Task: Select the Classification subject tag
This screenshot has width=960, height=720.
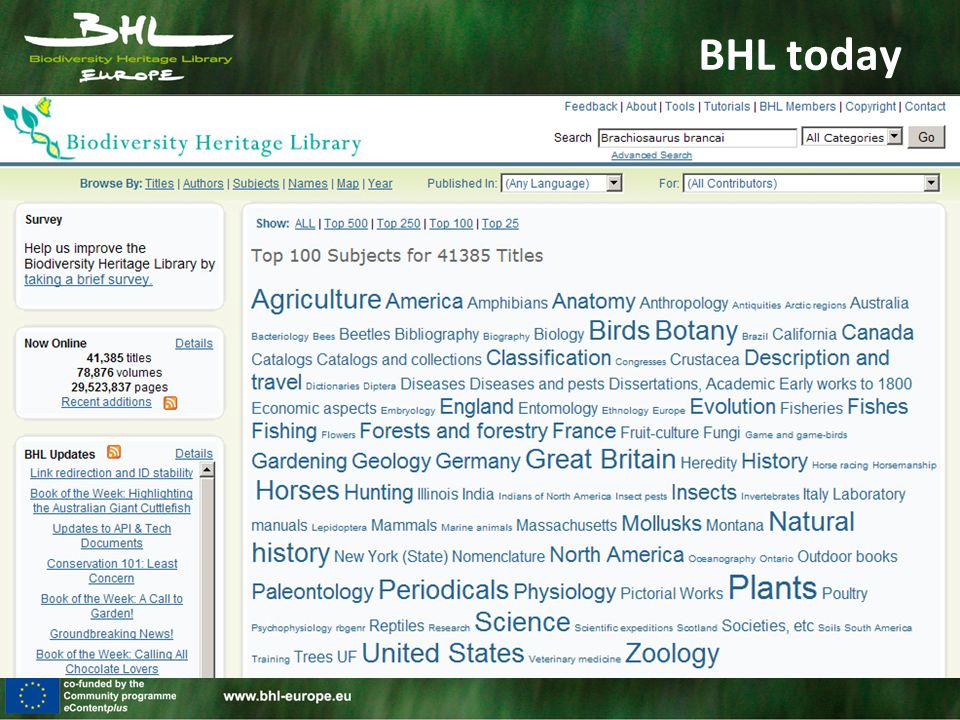Action: 549,358
